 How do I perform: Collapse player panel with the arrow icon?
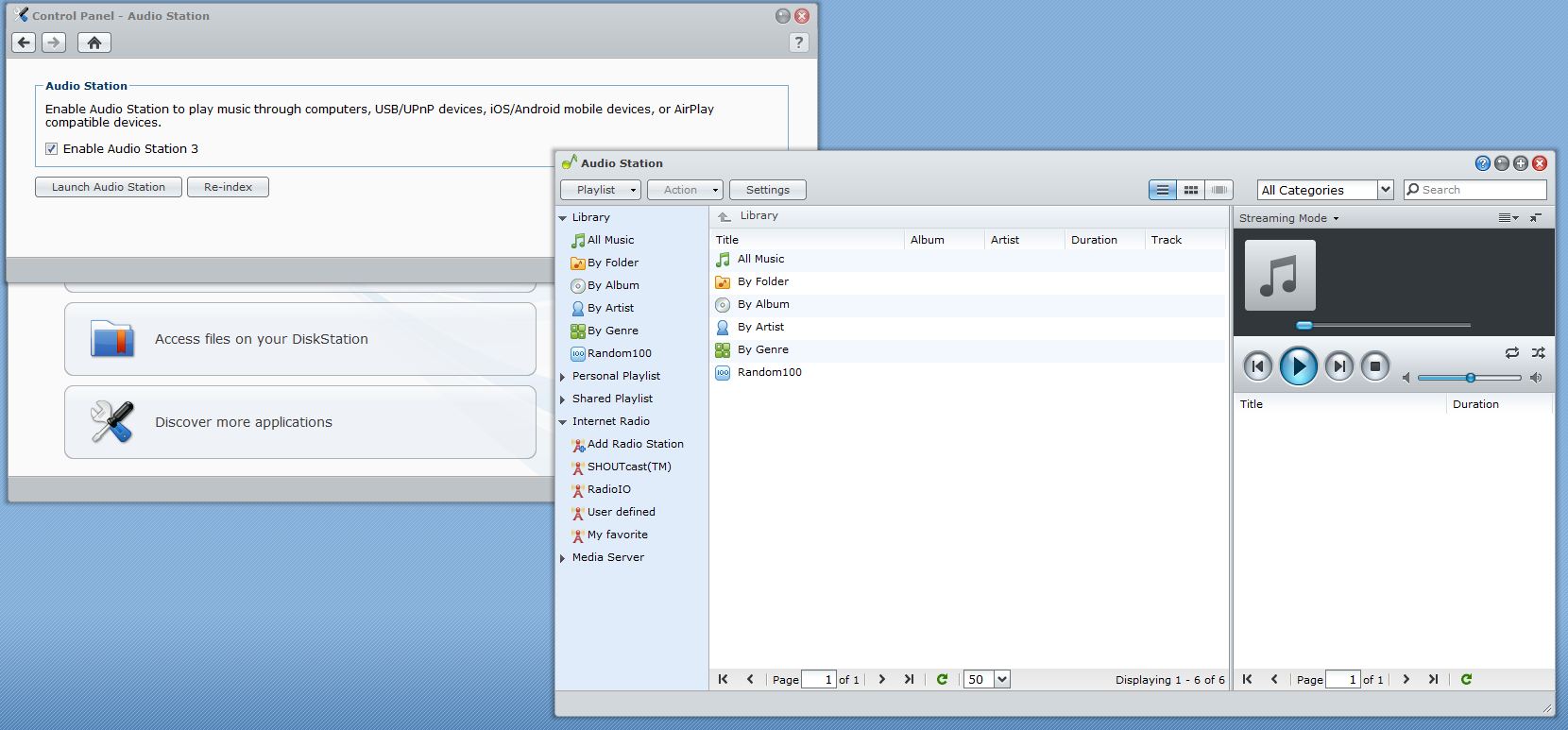point(1536,218)
